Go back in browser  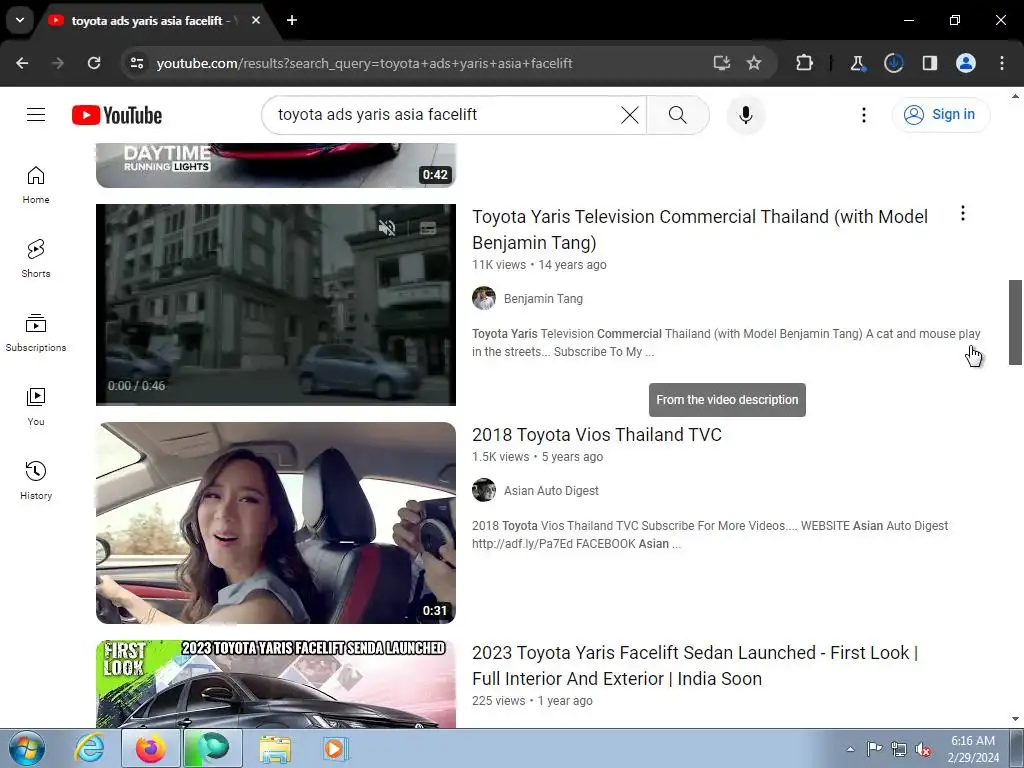[22, 63]
